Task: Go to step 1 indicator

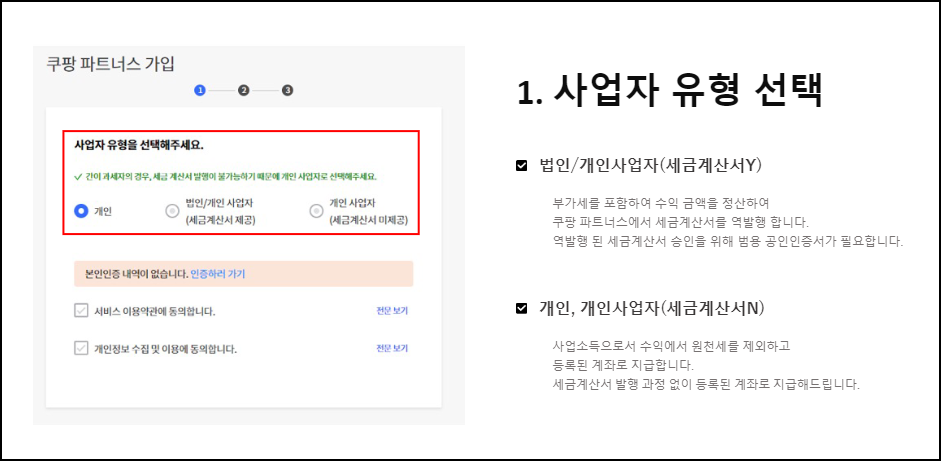Action: (x=200, y=90)
